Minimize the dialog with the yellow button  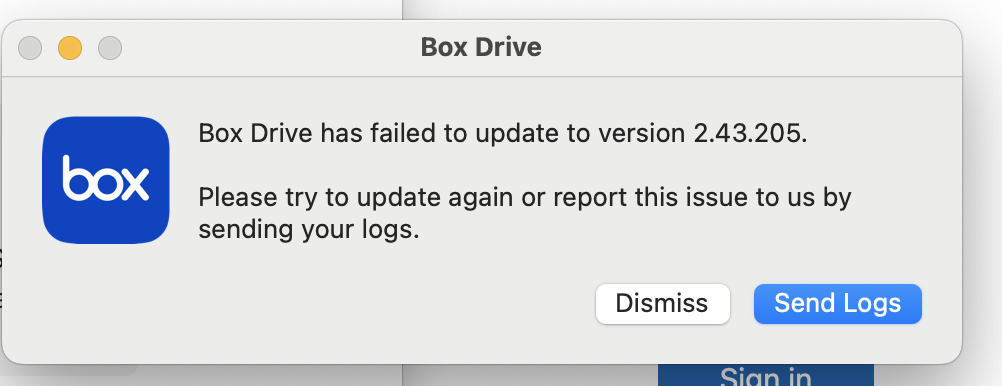pos(70,48)
